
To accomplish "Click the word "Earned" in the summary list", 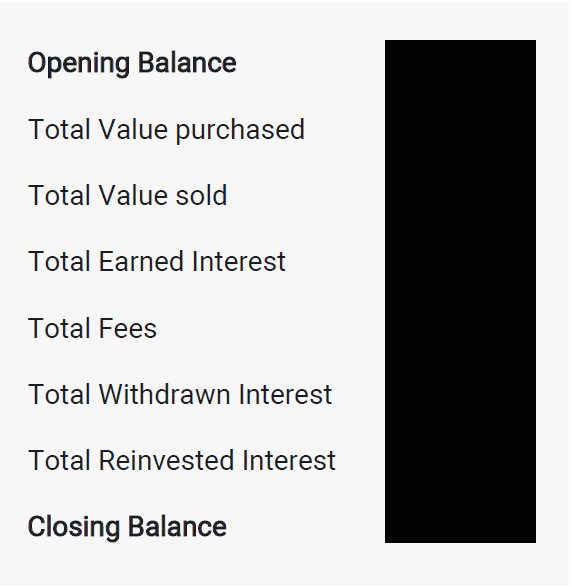I will coord(141,261).
